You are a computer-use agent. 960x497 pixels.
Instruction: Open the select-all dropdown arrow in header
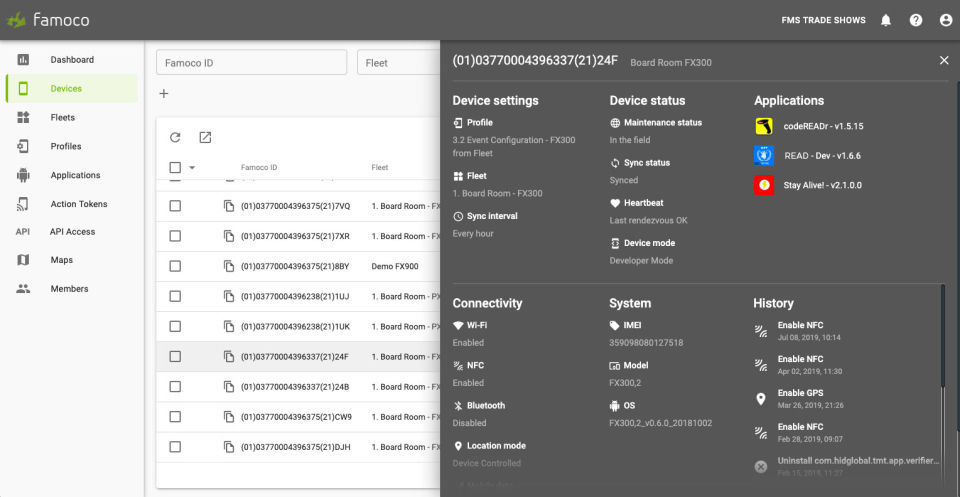point(192,168)
